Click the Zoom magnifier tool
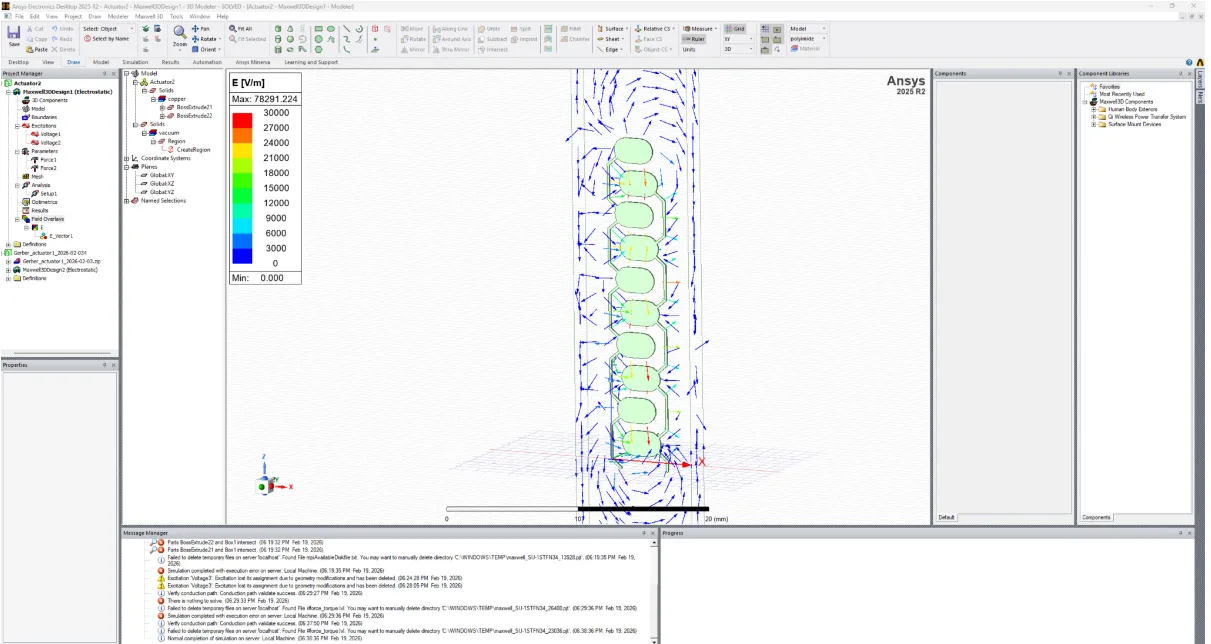 click(180, 37)
